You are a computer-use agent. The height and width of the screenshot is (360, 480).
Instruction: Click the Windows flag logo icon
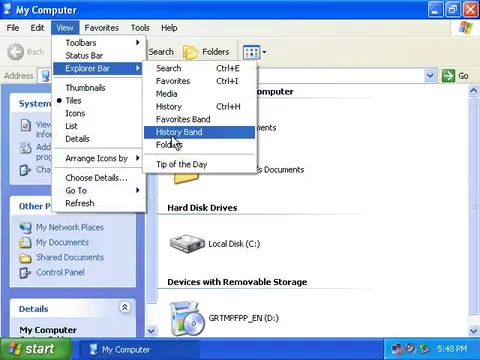coord(466,28)
